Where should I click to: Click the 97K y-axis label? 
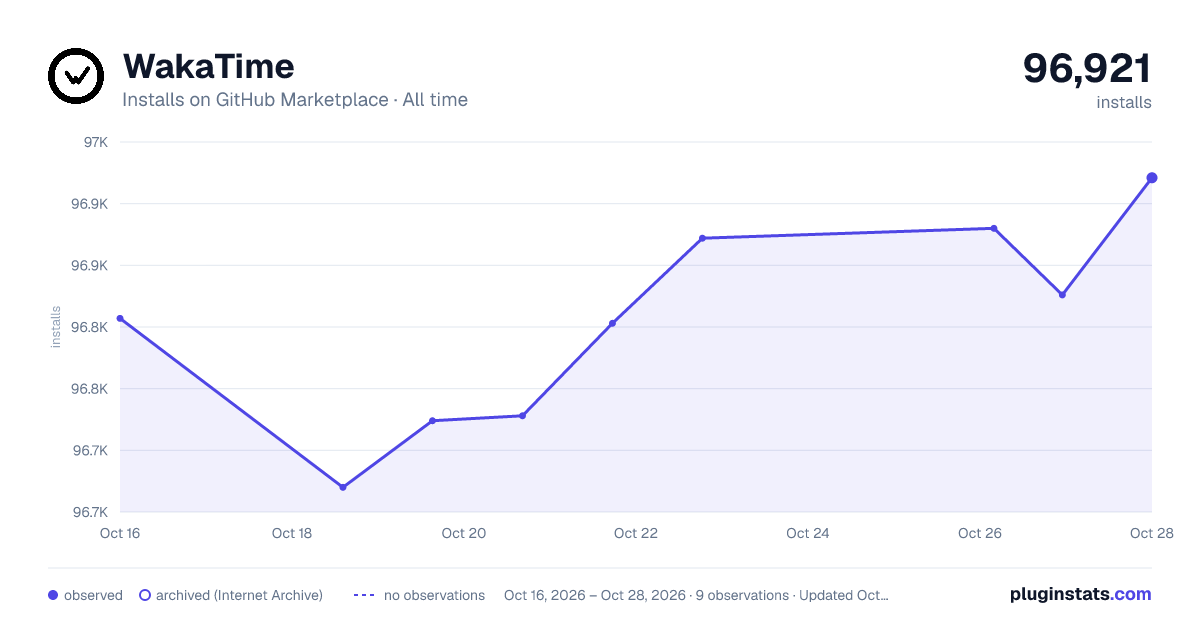(96, 142)
